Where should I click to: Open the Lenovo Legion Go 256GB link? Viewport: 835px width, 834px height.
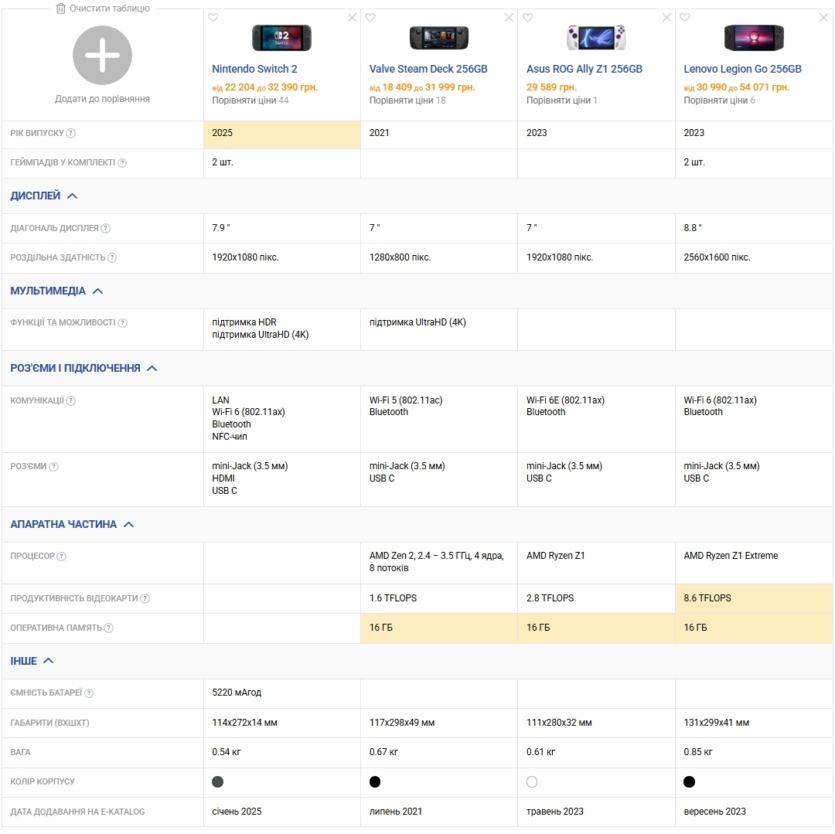pos(742,69)
